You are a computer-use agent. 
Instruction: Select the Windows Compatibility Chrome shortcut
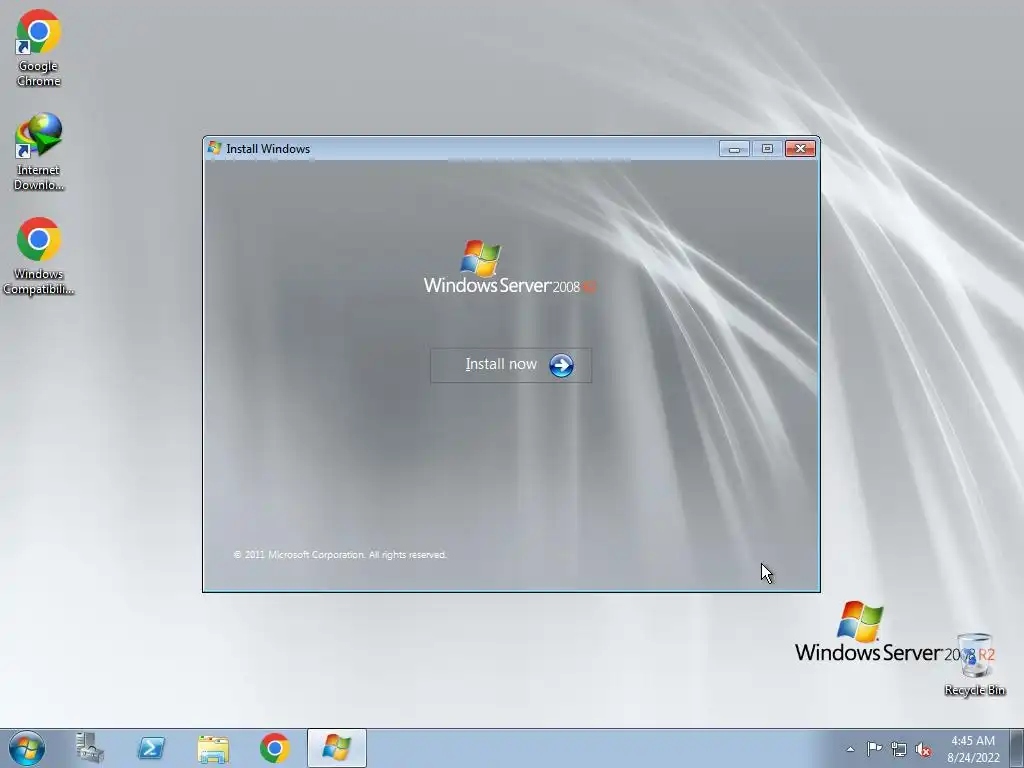pyautogui.click(x=39, y=256)
